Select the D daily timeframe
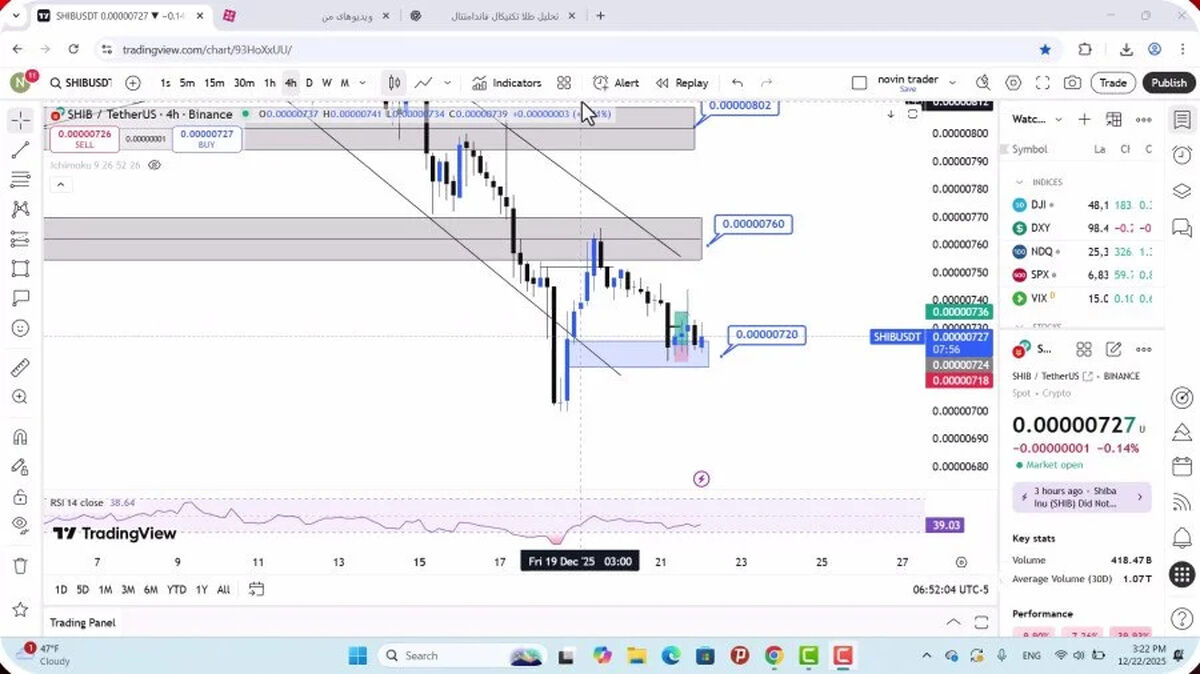The image size is (1200, 674). pos(309,83)
